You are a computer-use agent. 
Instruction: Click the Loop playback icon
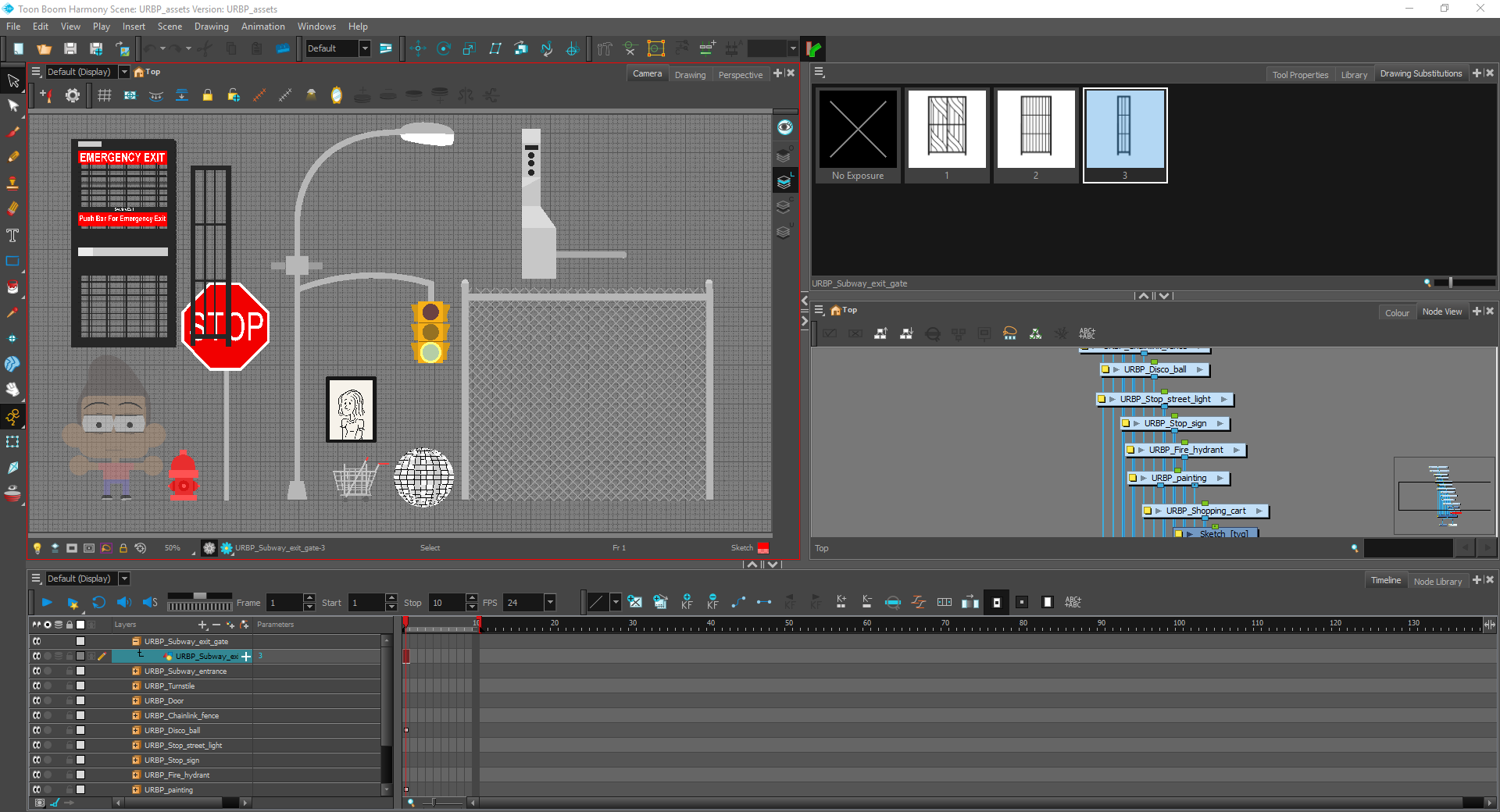98,602
